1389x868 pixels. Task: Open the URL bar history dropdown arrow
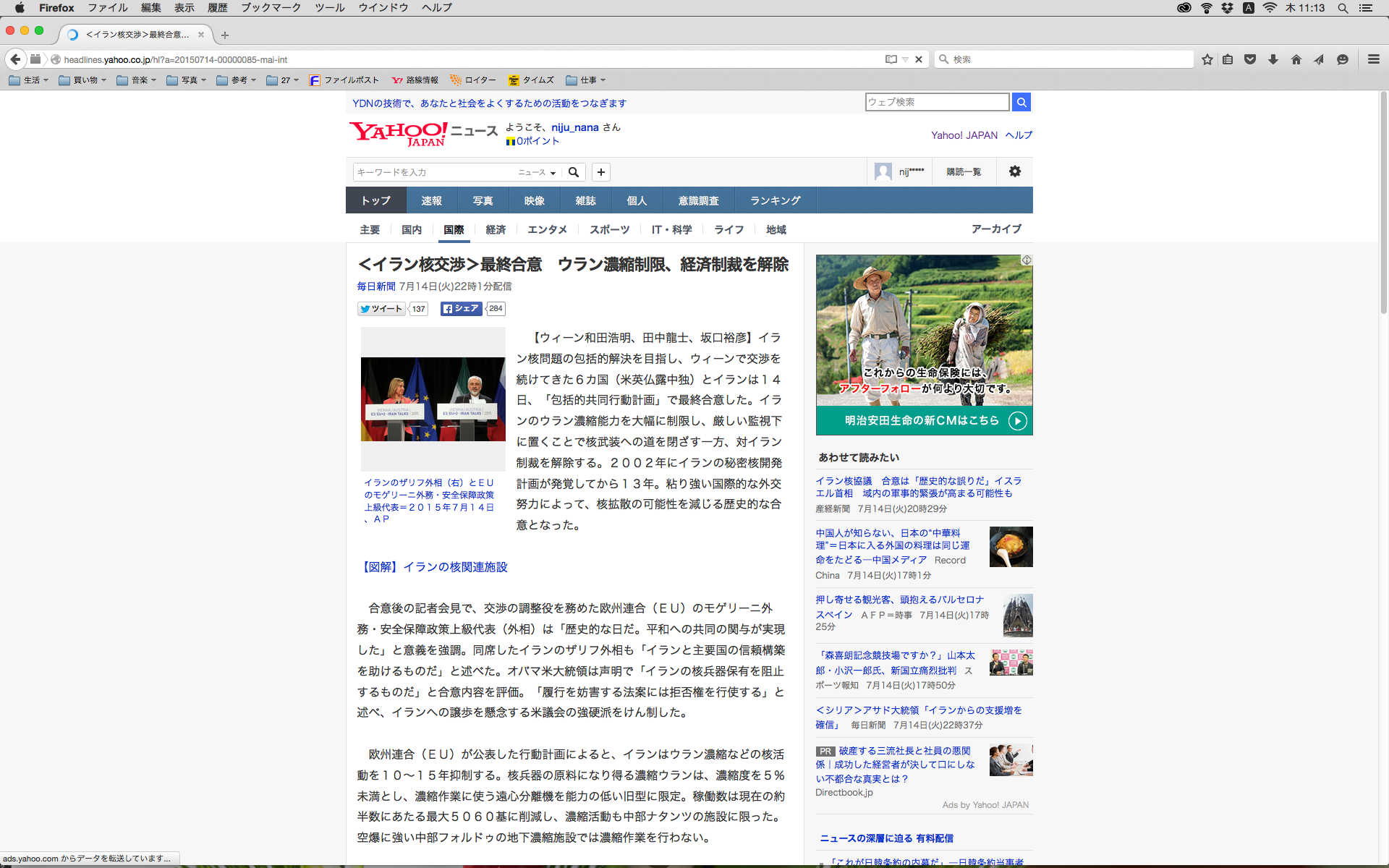pyautogui.click(x=905, y=60)
